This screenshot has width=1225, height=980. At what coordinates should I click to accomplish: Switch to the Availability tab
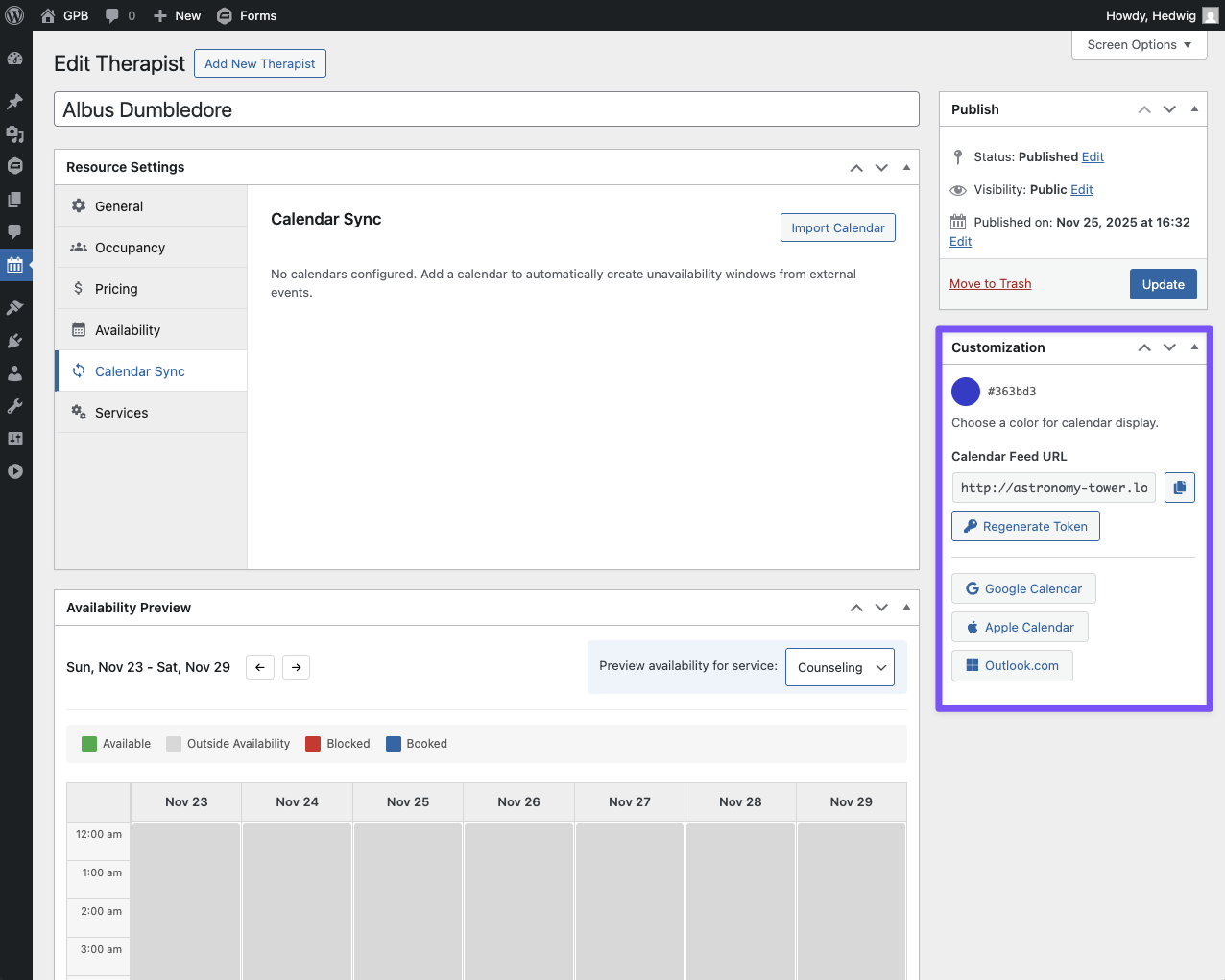point(128,330)
